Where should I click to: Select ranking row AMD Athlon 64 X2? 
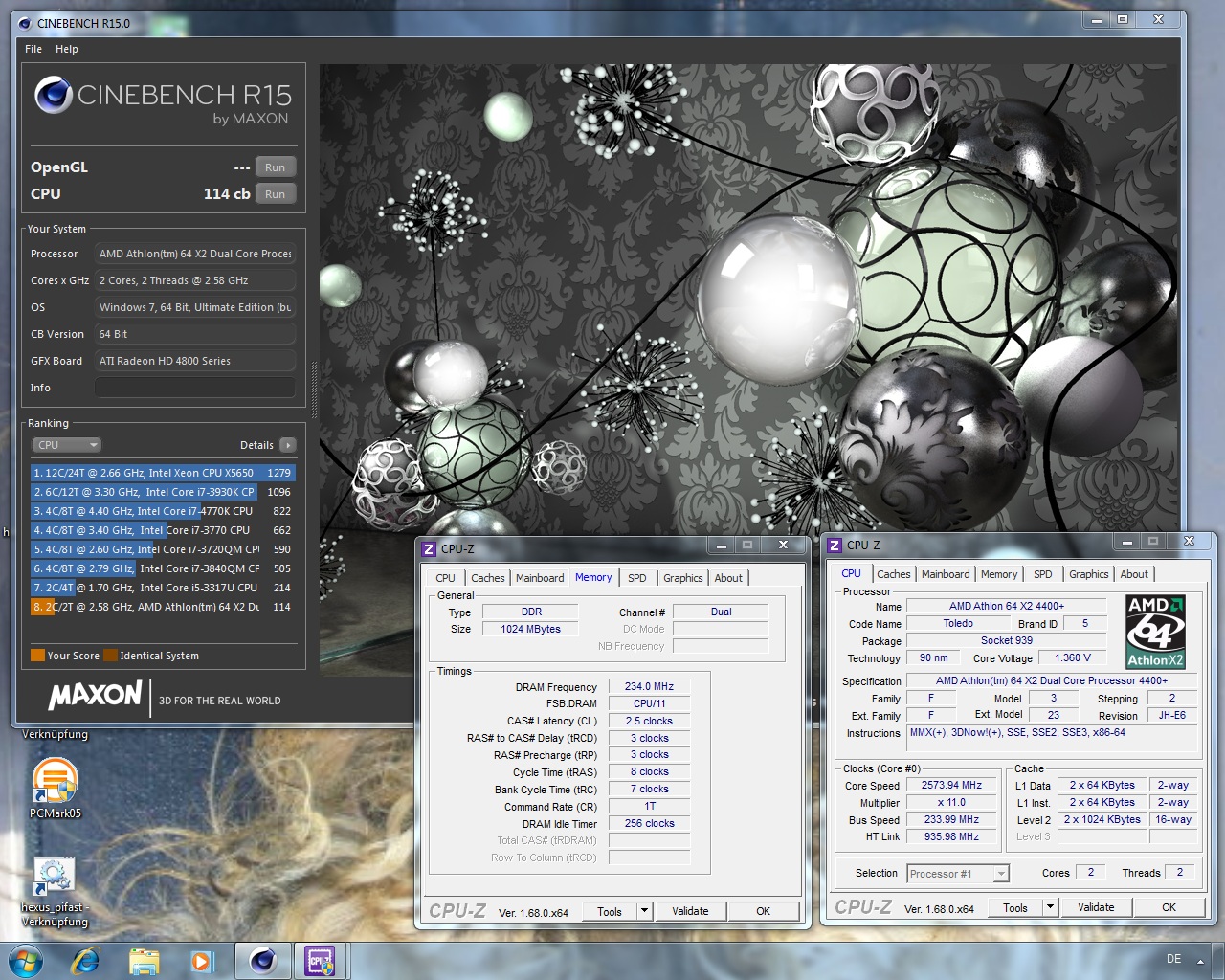point(163,607)
